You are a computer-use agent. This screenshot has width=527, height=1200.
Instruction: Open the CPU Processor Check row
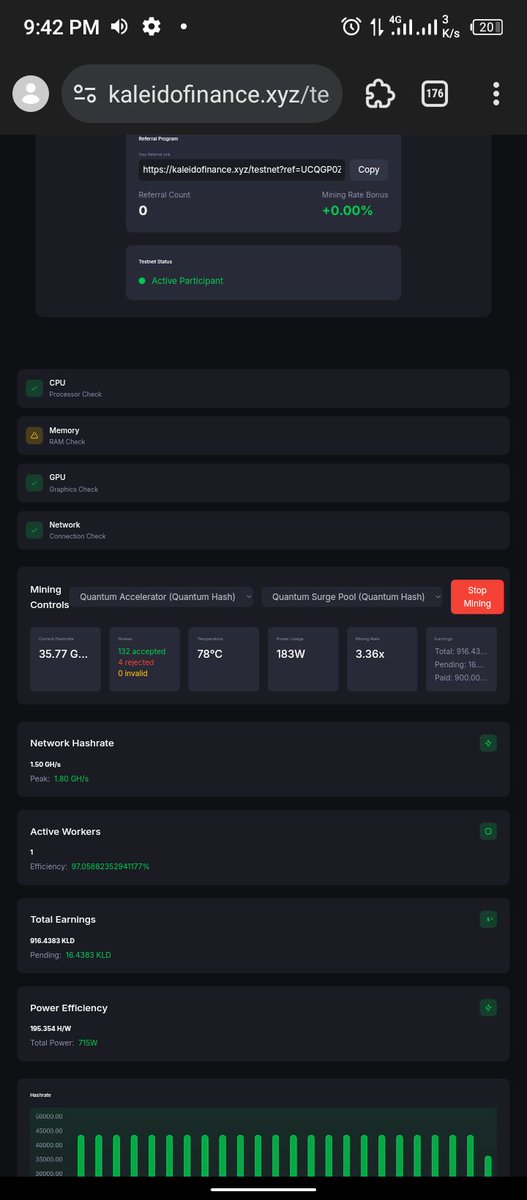point(263,388)
